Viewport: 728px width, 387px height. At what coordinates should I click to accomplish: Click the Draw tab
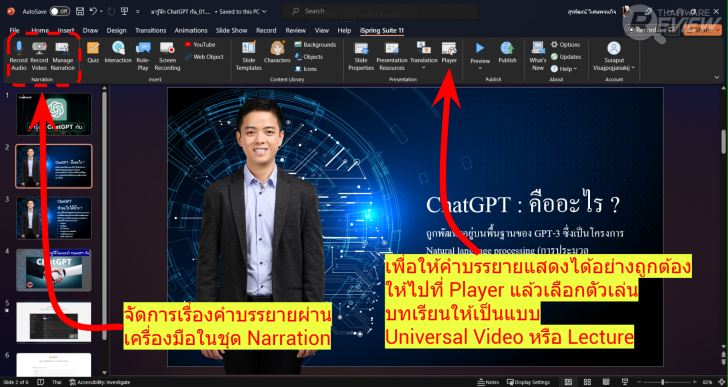coord(90,30)
